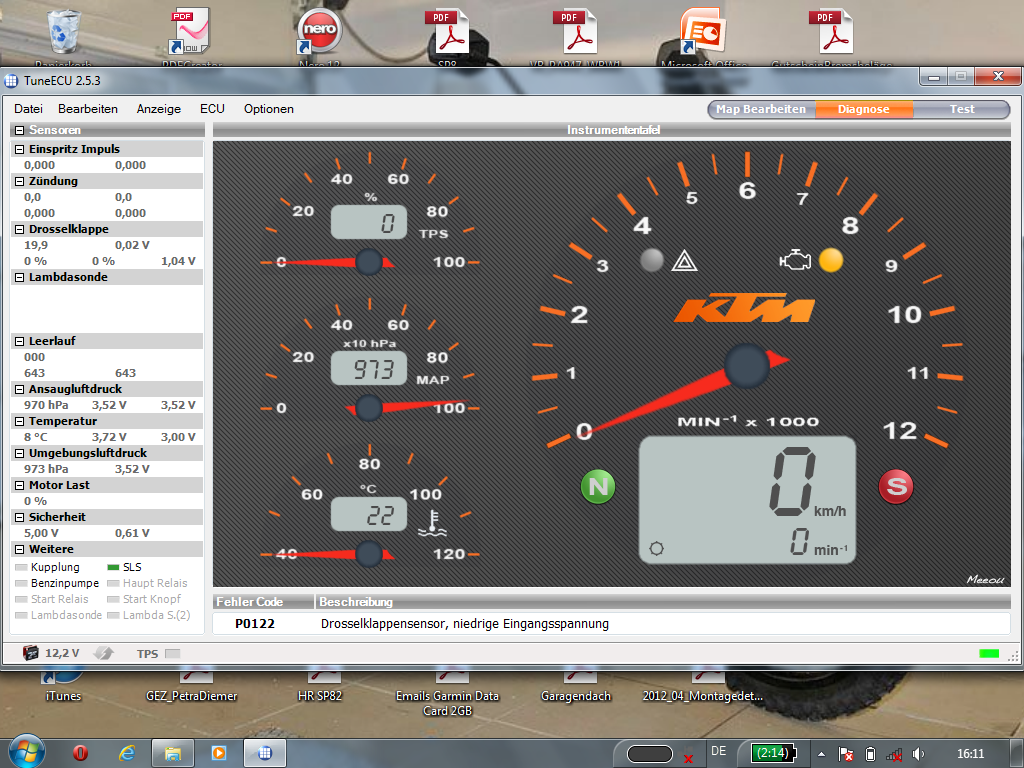Click the green neutral N indicator
Viewport: 1024px width, 768px height.
(598, 487)
